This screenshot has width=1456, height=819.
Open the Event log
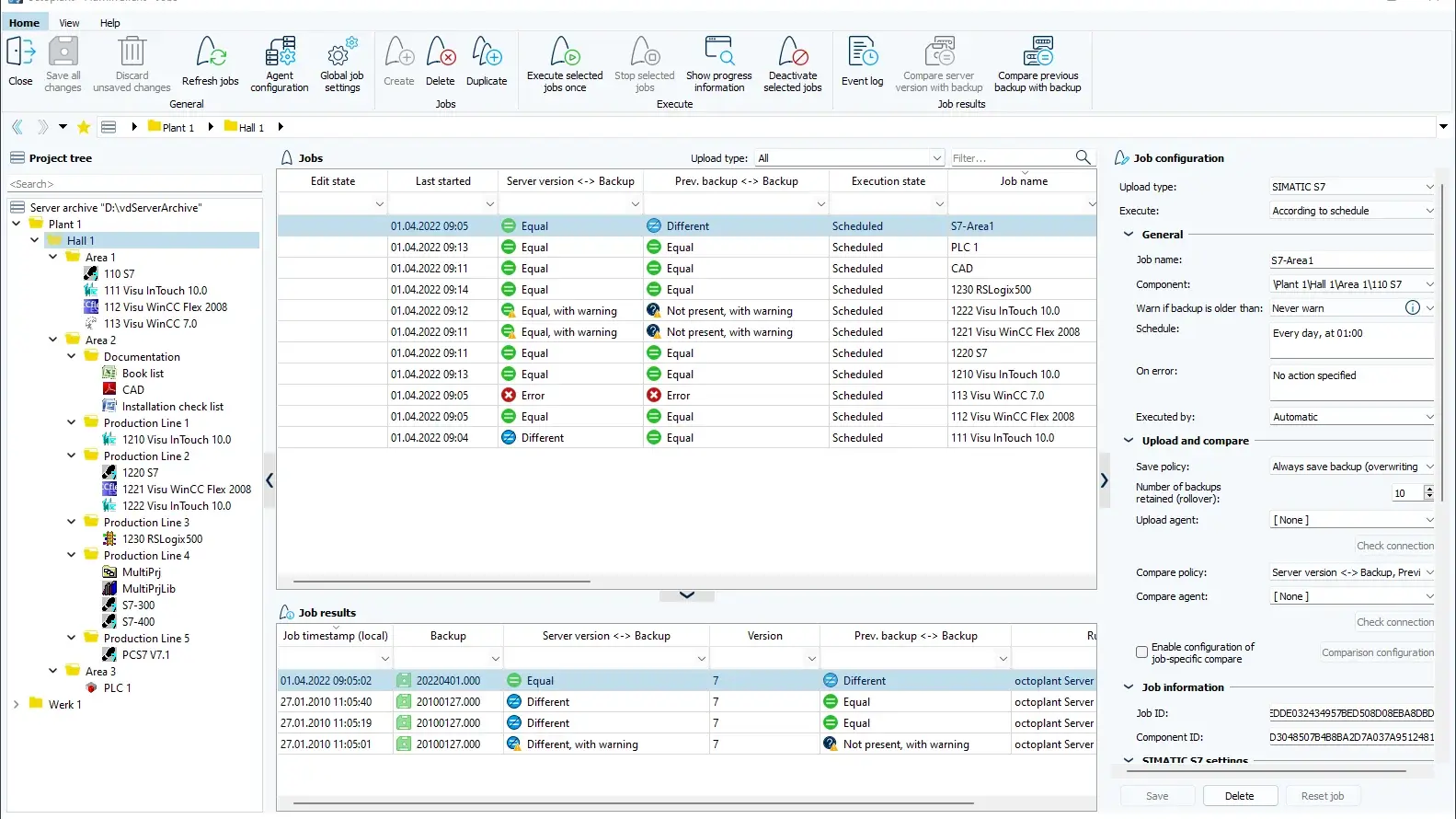pos(862,62)
